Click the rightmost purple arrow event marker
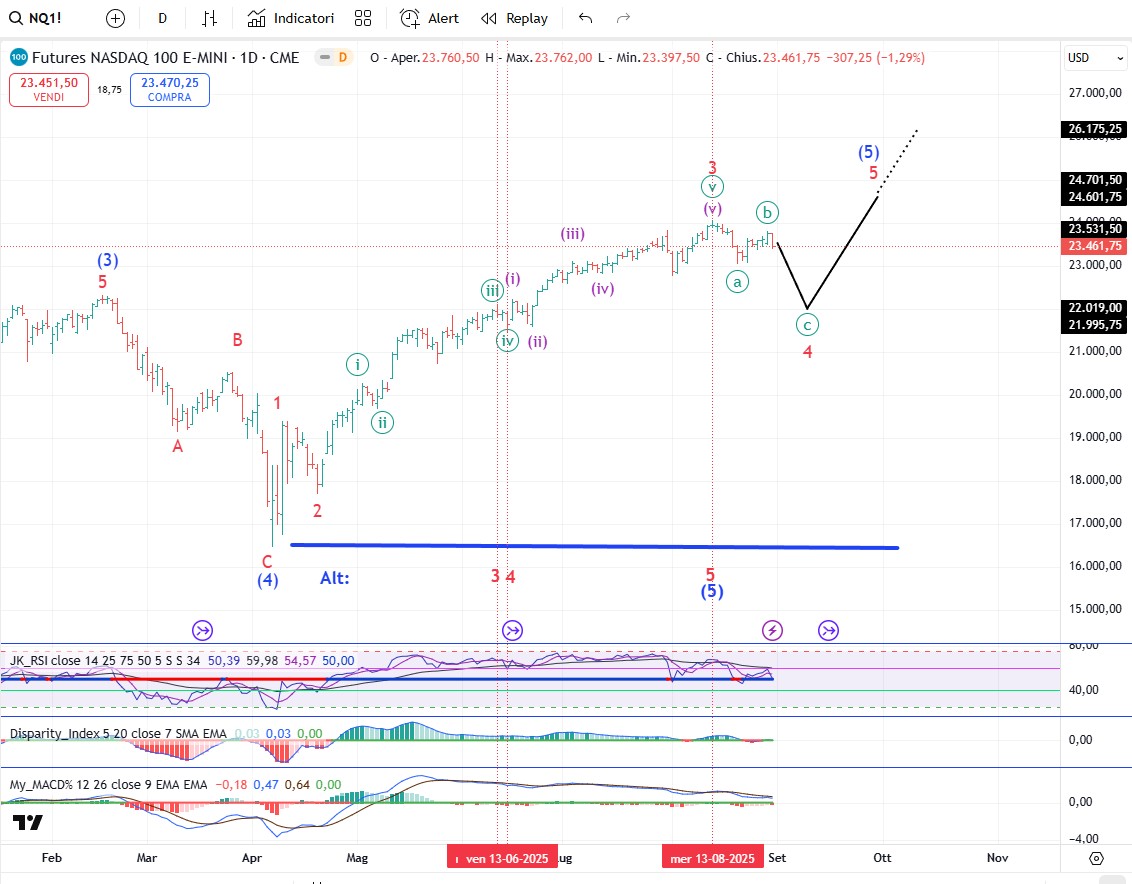This screenshot has width=1132, height=884. coord(828,630)
